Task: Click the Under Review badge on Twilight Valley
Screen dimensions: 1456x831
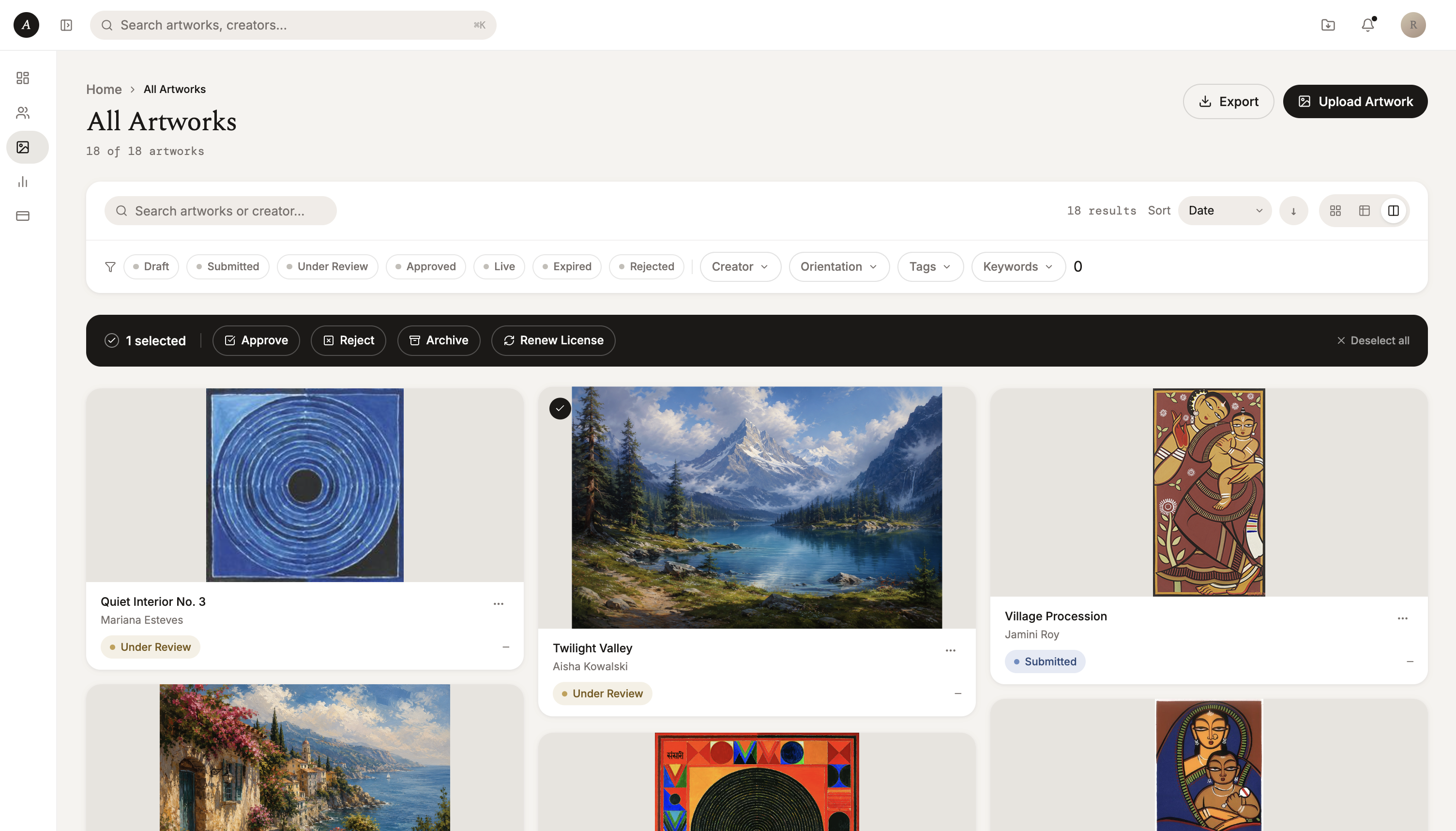Action: (602, 693)
